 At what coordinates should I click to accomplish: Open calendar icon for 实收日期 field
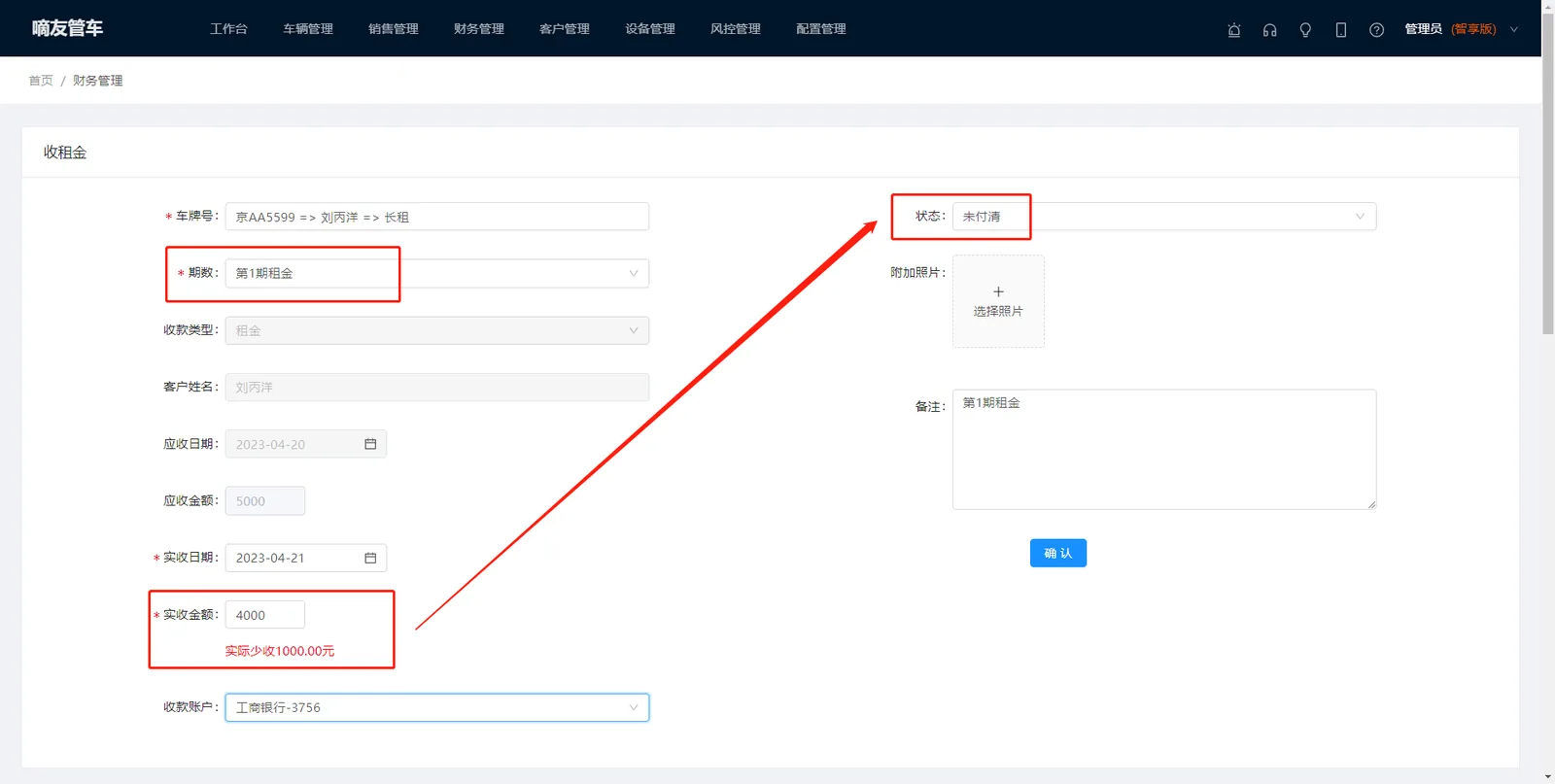(x=370, y=558)
